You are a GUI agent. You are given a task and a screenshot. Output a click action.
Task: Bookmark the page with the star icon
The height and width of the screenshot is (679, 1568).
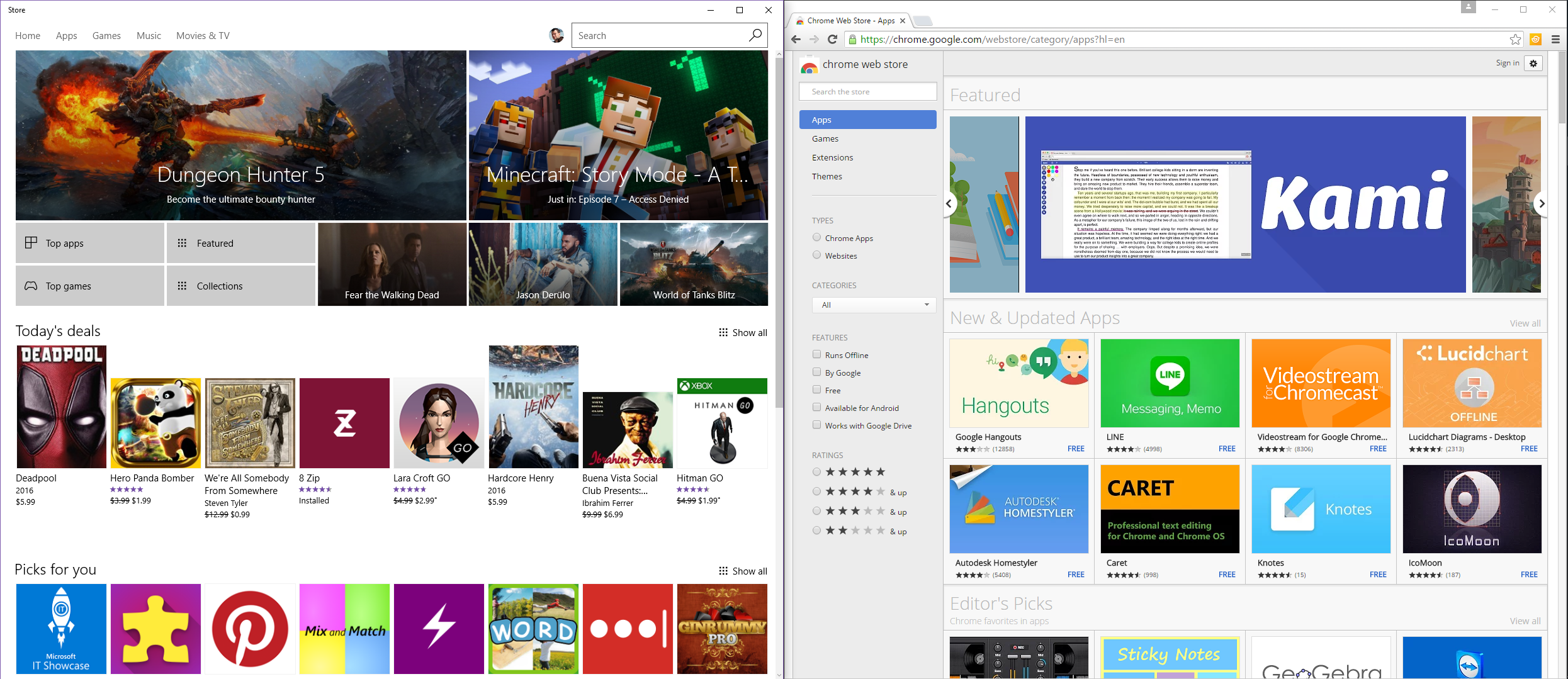coord(1515,40)
